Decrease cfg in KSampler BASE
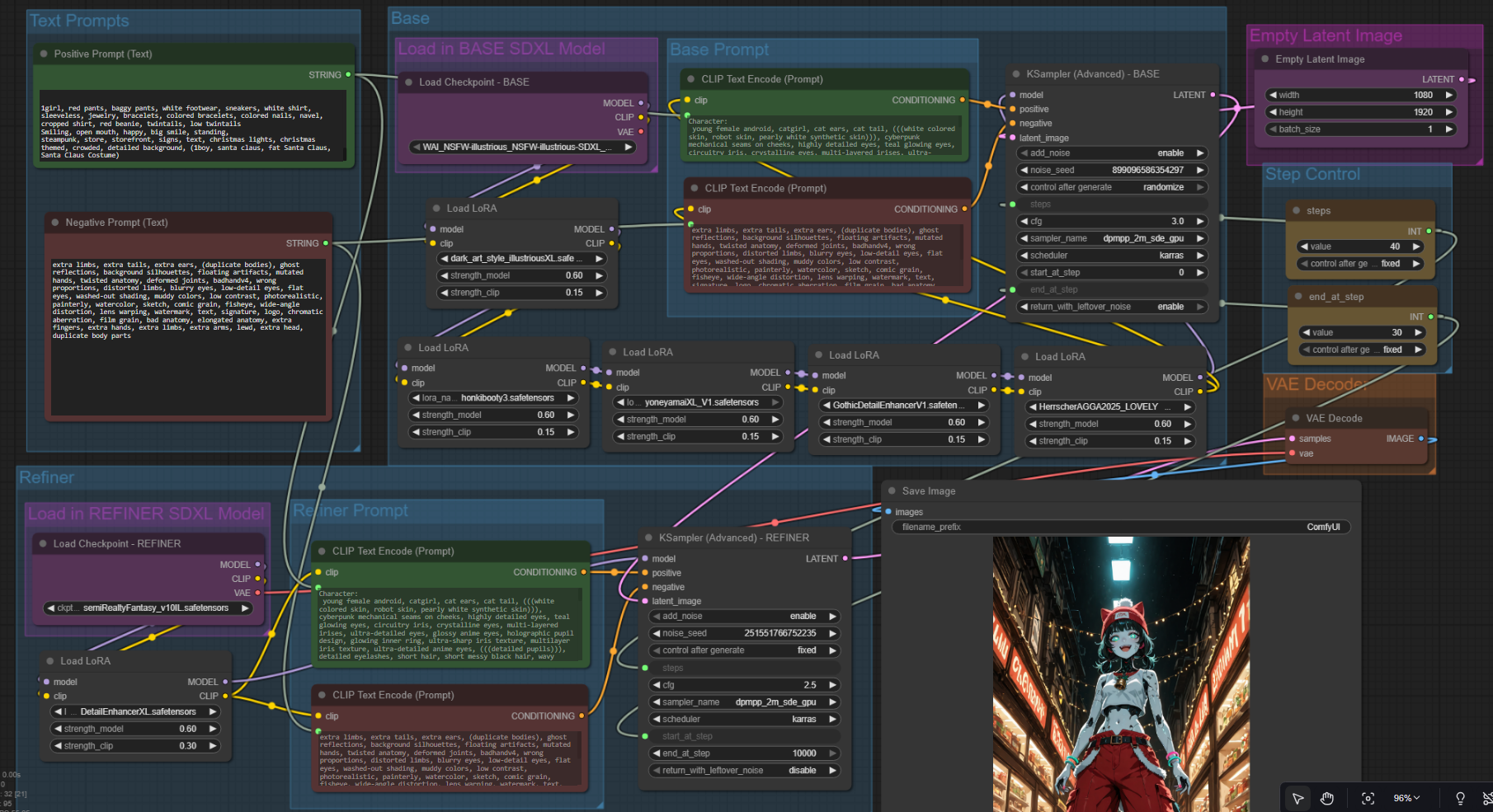Image resolution: width=1493 pixels, height=812 pixels. point(1024,221)
